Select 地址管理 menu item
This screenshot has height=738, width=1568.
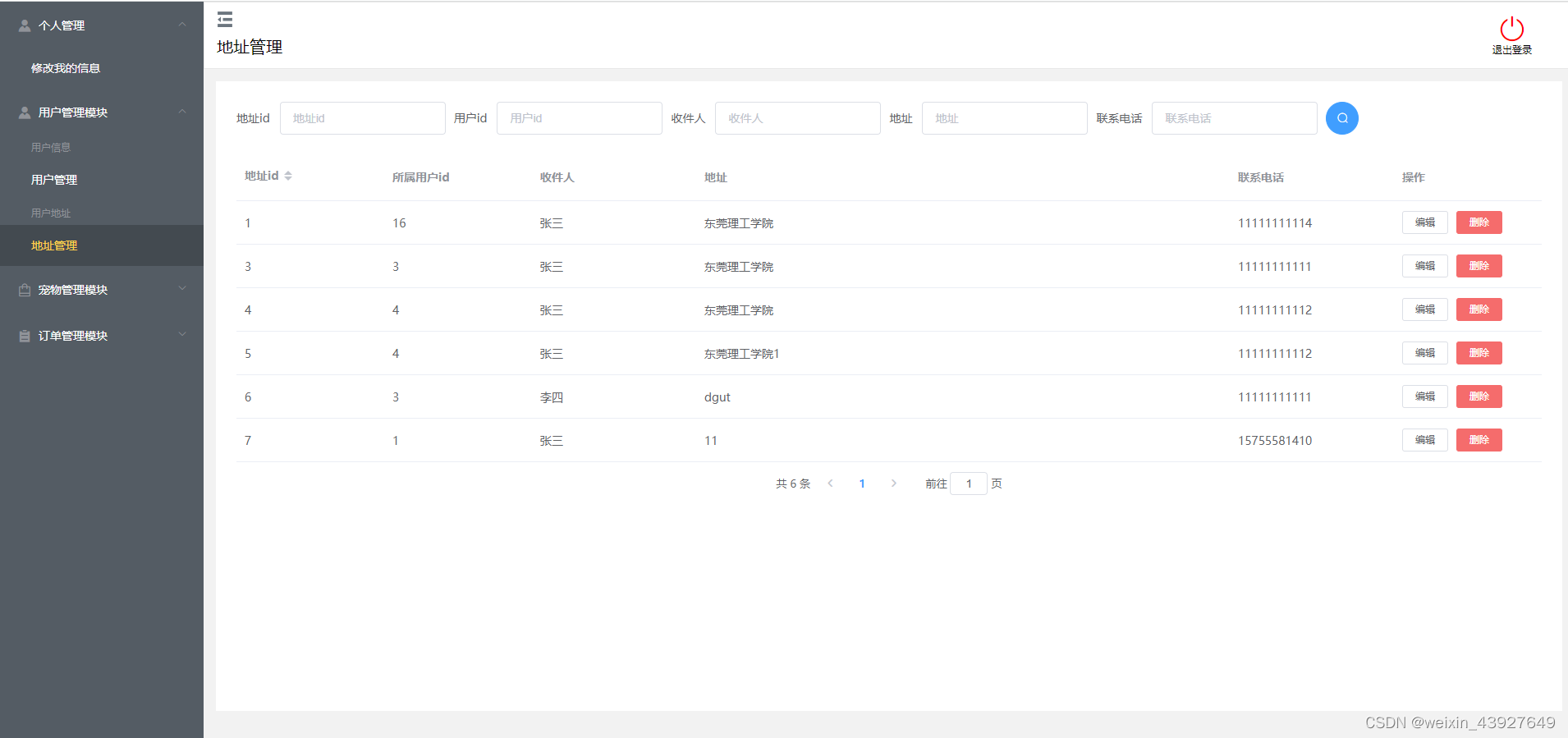[x=102, y=245]
